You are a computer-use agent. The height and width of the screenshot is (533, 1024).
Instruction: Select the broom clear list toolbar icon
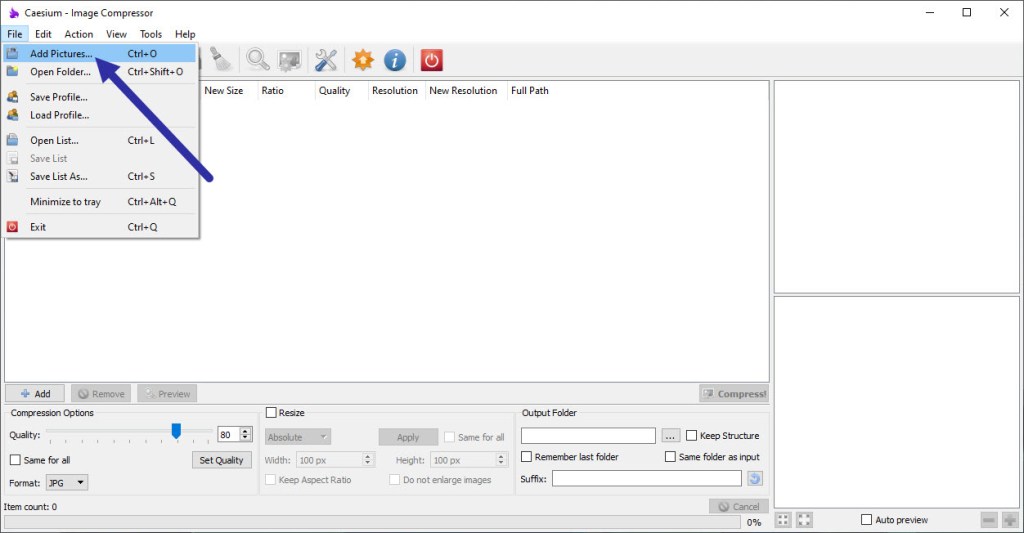click(x=220, y=59)
